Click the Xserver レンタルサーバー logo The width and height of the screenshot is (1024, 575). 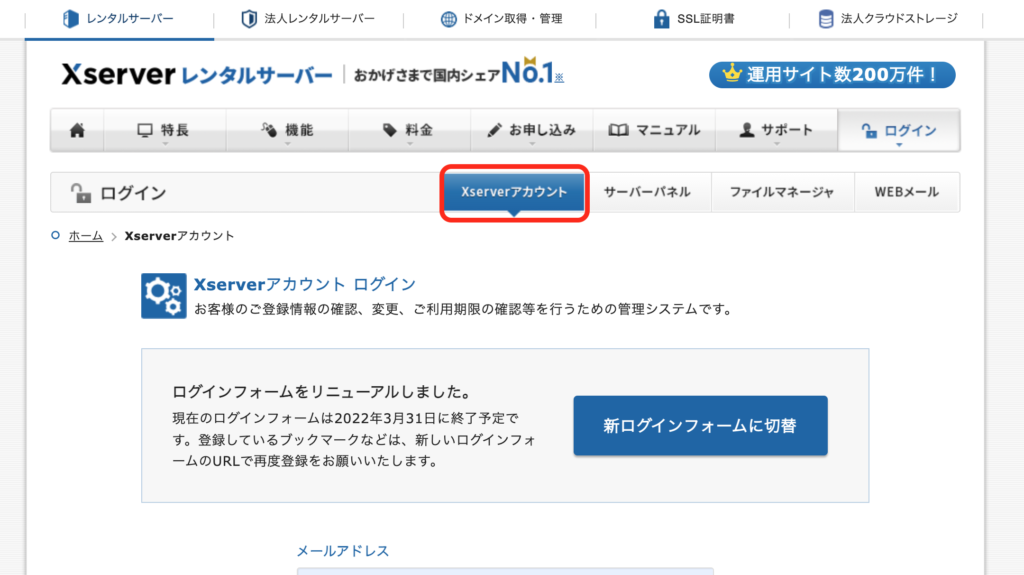coord(196,75)
